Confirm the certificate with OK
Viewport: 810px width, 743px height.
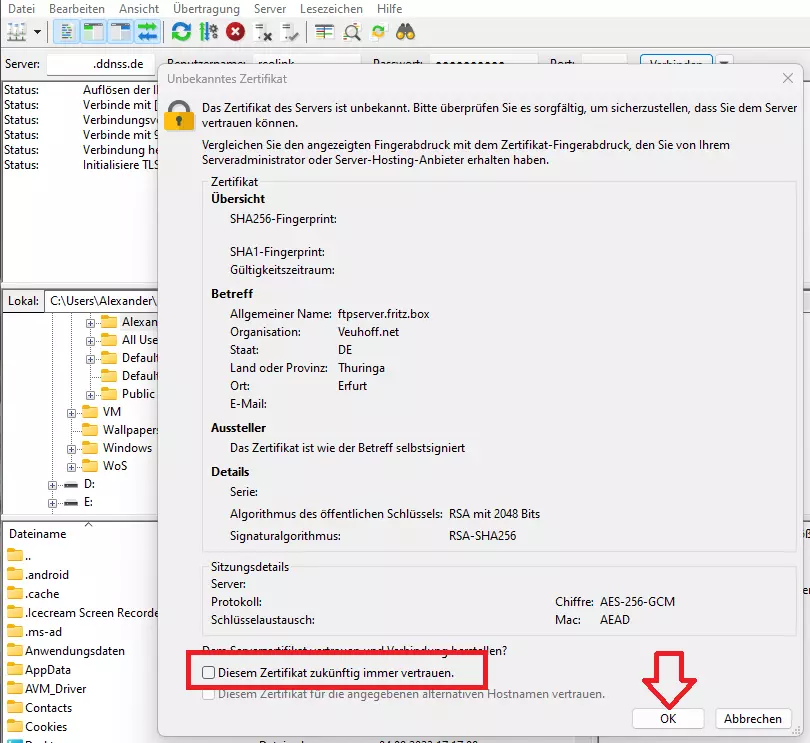pyautogui.click(x=667, y=718)
